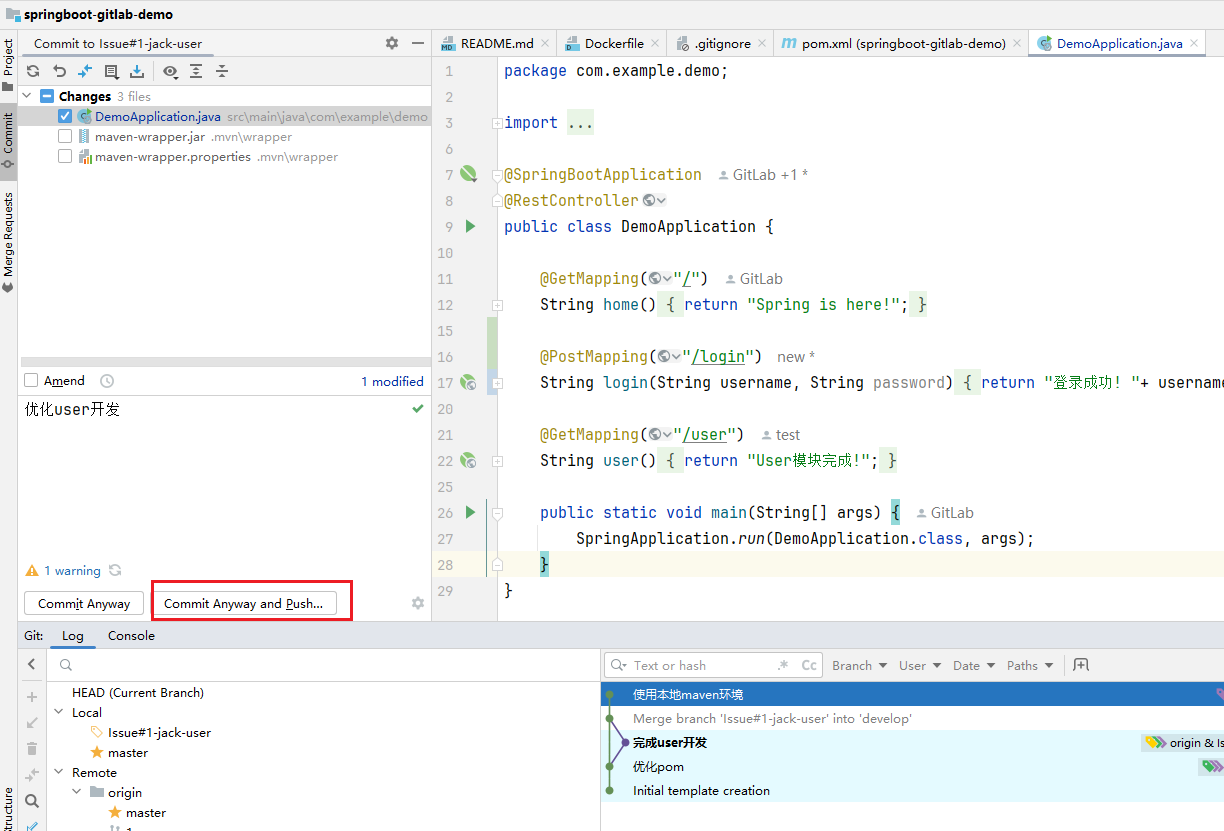Open the Merge Requests side tool button
The height and width of the screenshot is (831, 1224).
coord(8,243)
